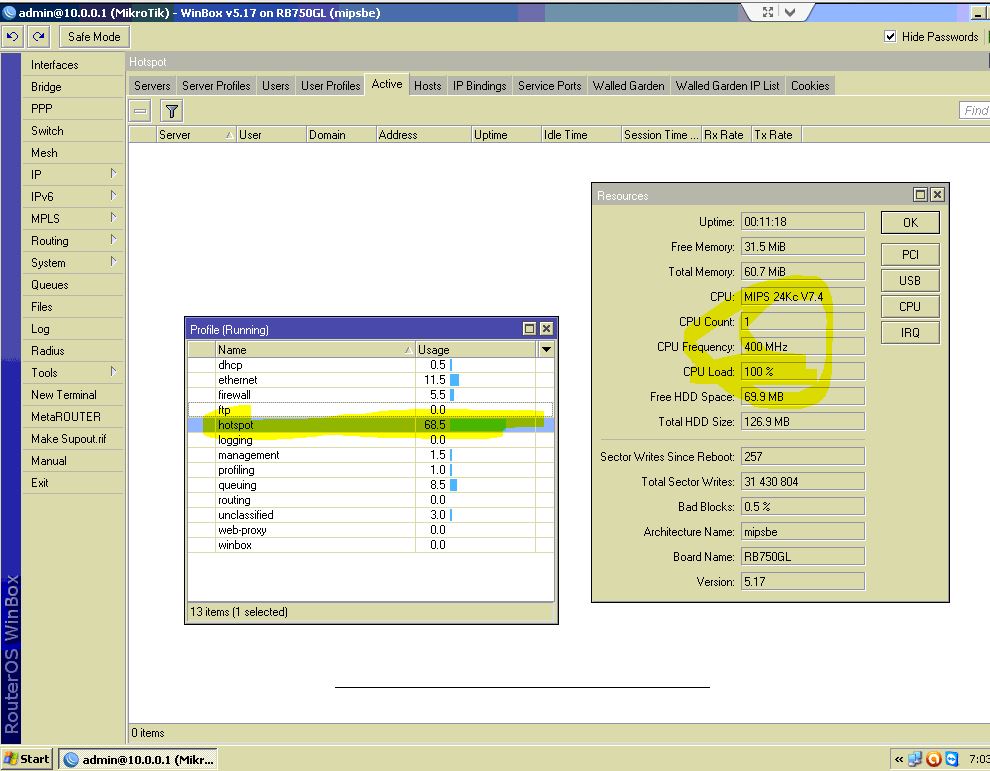Open the Server Profiles tab
The width and height of the screenshot is (990, 771).
[216, 86]
